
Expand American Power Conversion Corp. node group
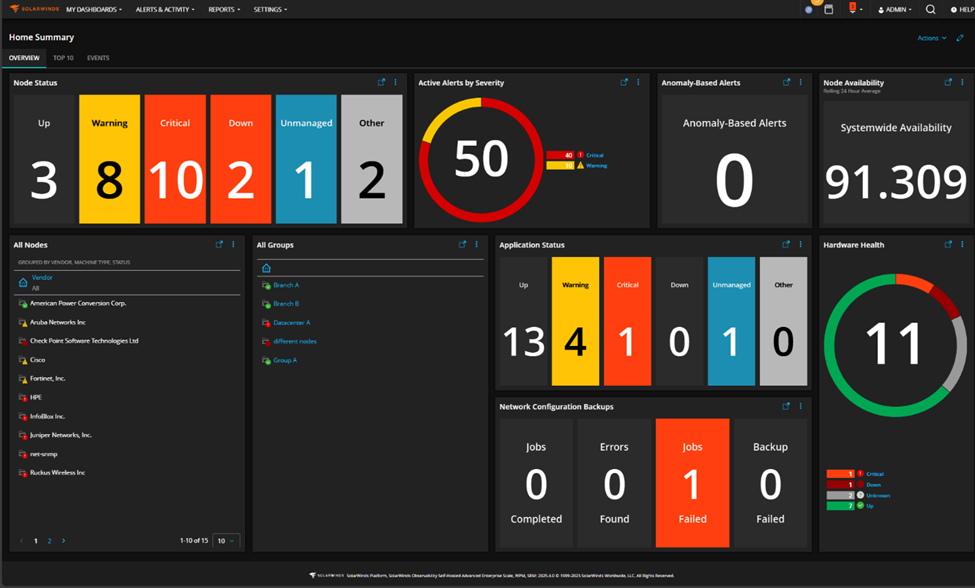78,303
